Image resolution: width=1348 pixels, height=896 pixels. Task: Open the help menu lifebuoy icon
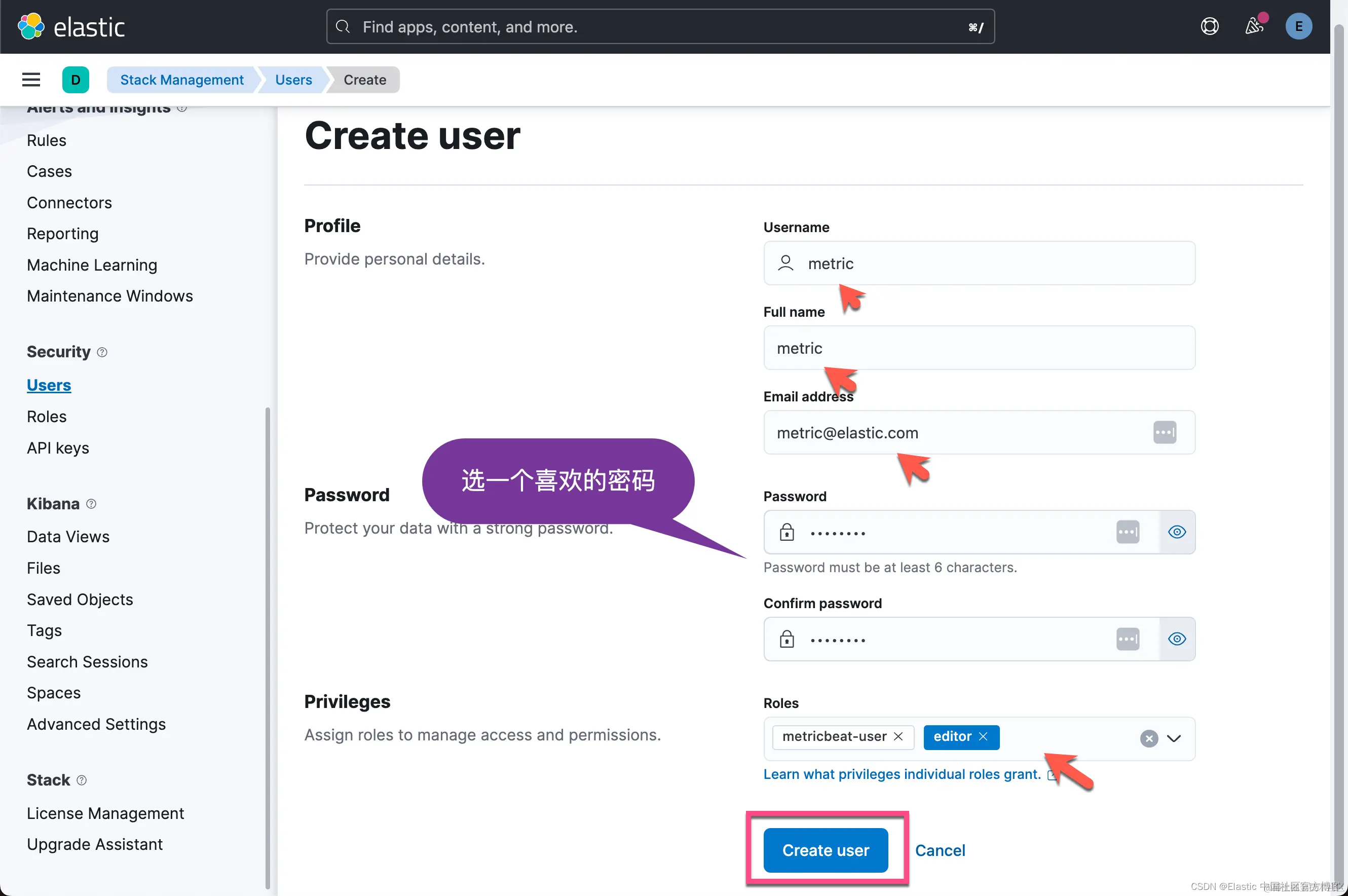1209,26
